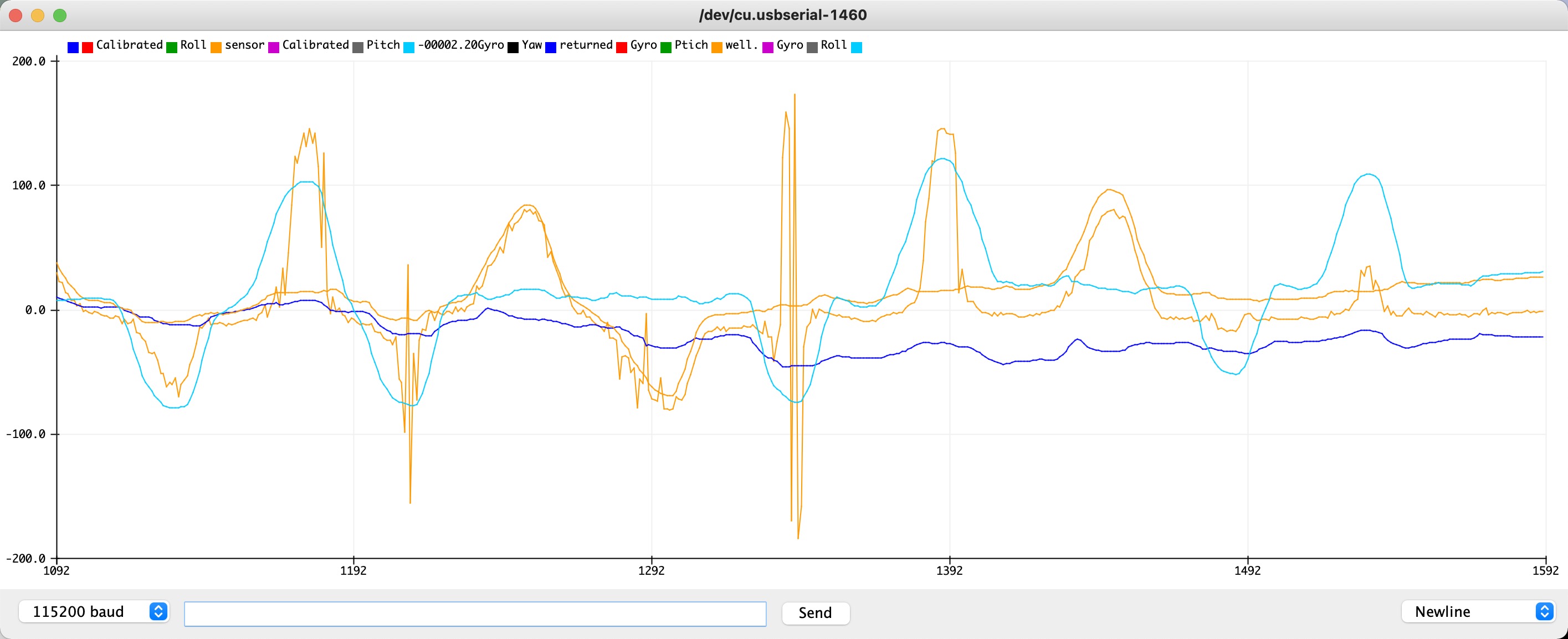The height and width of the screenshot is (639, 1568).
Task: Click the orange swatch before well.
Action: pos(717,48)
